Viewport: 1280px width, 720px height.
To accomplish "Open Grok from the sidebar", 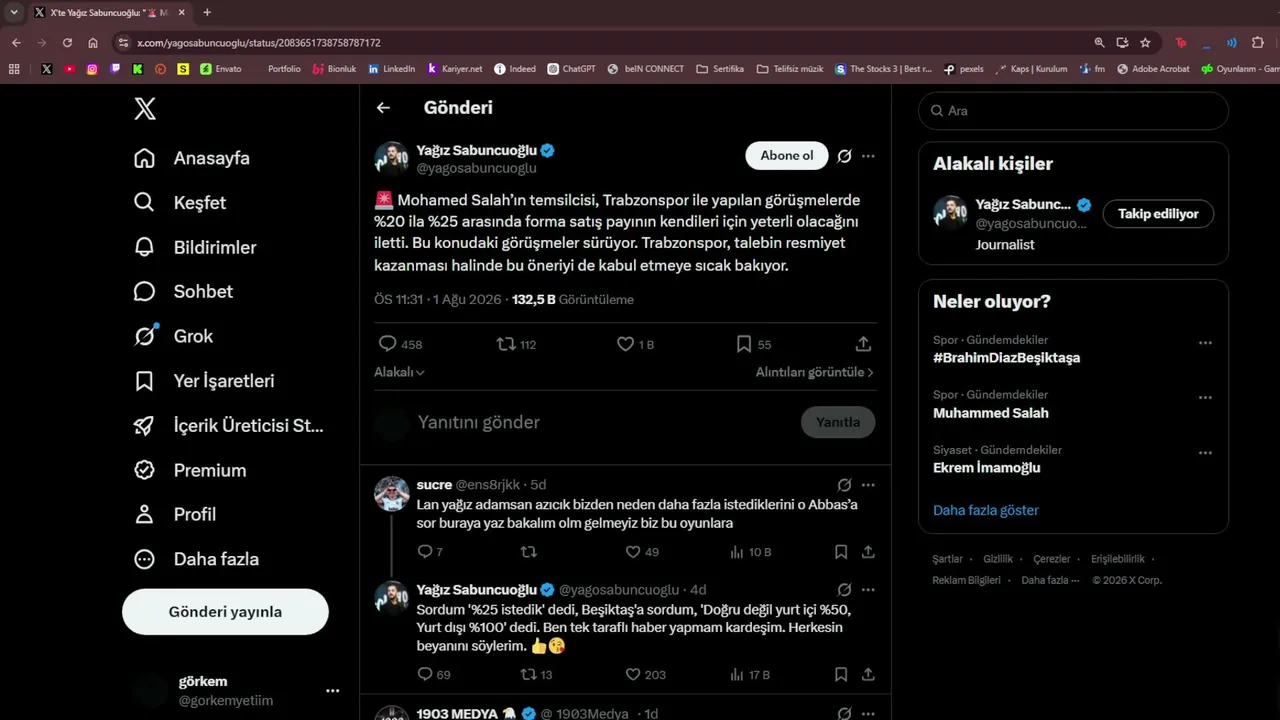I will (172, 336).
